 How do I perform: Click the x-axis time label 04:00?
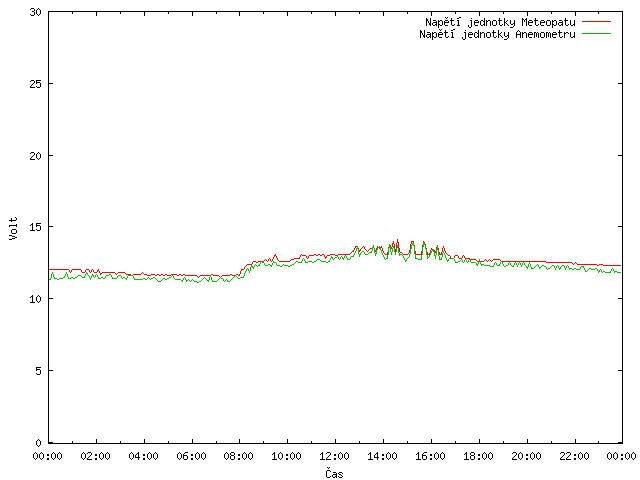(x=143, y=456)
